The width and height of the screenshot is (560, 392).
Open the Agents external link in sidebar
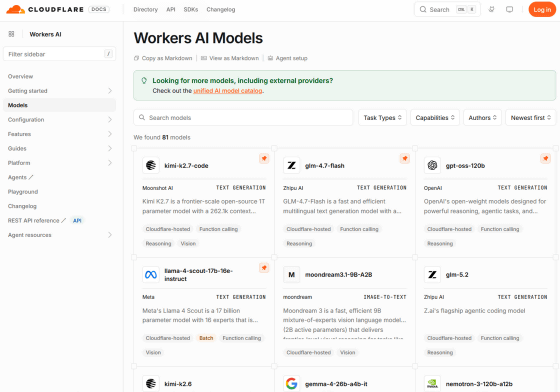click(x=21, y=177)
